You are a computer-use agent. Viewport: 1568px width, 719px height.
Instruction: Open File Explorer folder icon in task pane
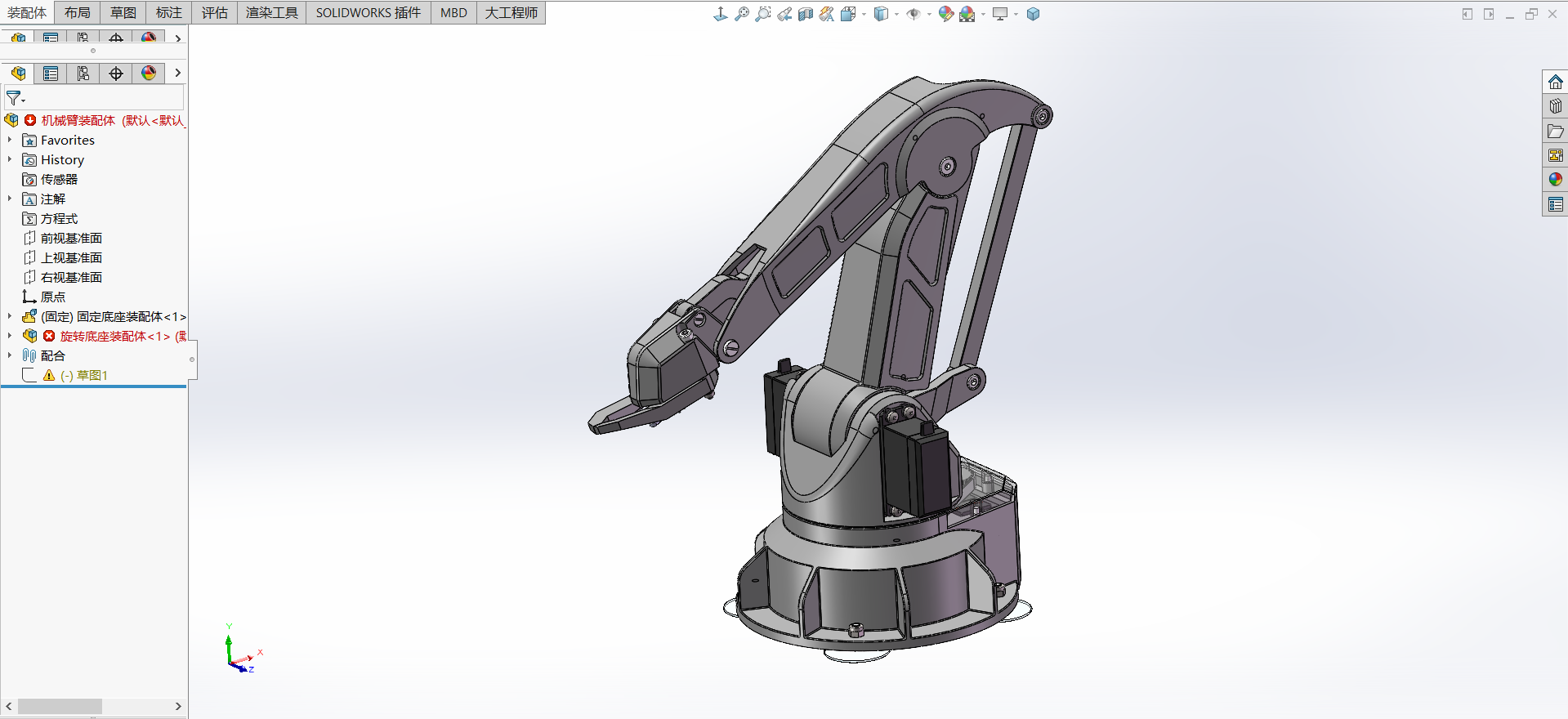tap(1556, 131)
